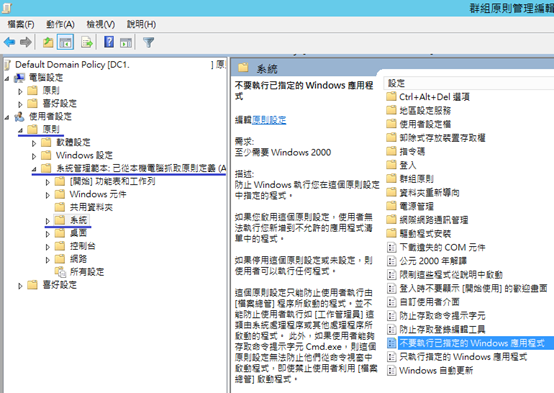This screenshot has width=554, height=393.
Task: Expand the Windows 元件 tree node
Action: 48,195
